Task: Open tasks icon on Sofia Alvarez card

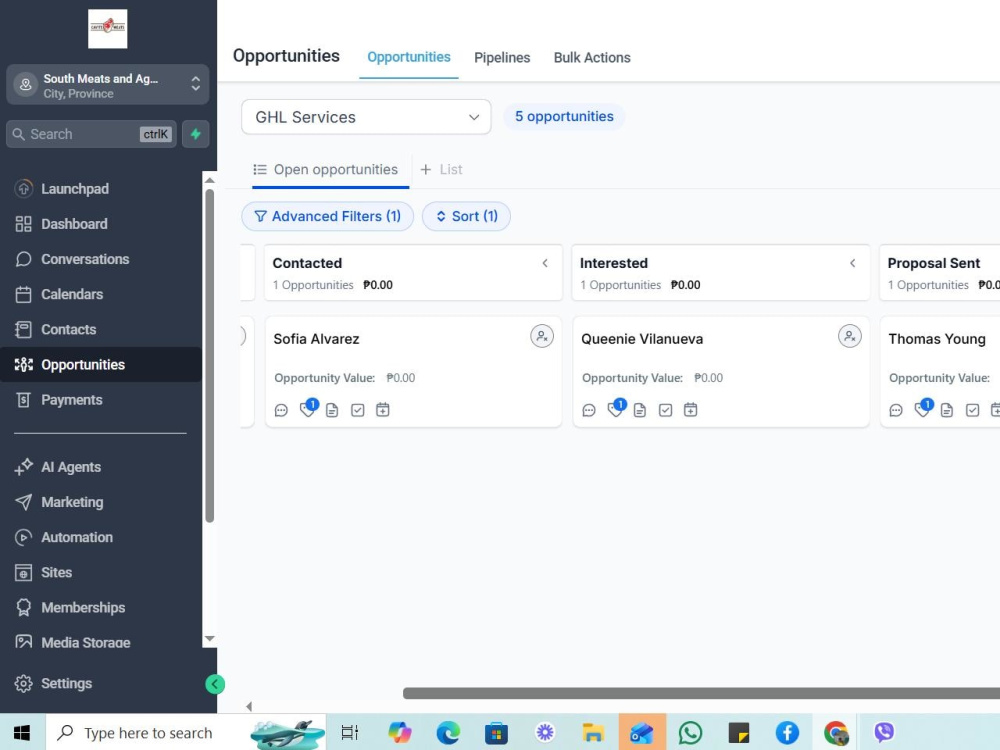Action: pyautogui.click(x=358, y=410)
